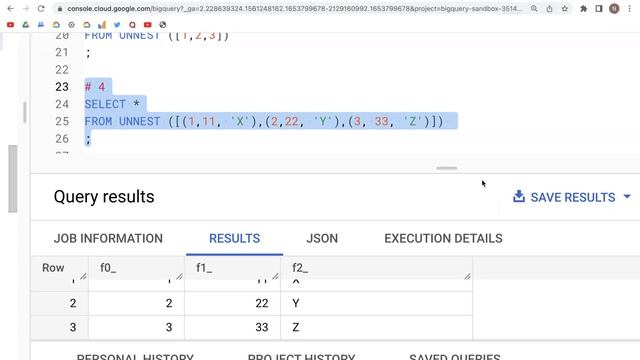Grab the f0_ column resize handle
The image size is (640, 360).
(179, 276)
